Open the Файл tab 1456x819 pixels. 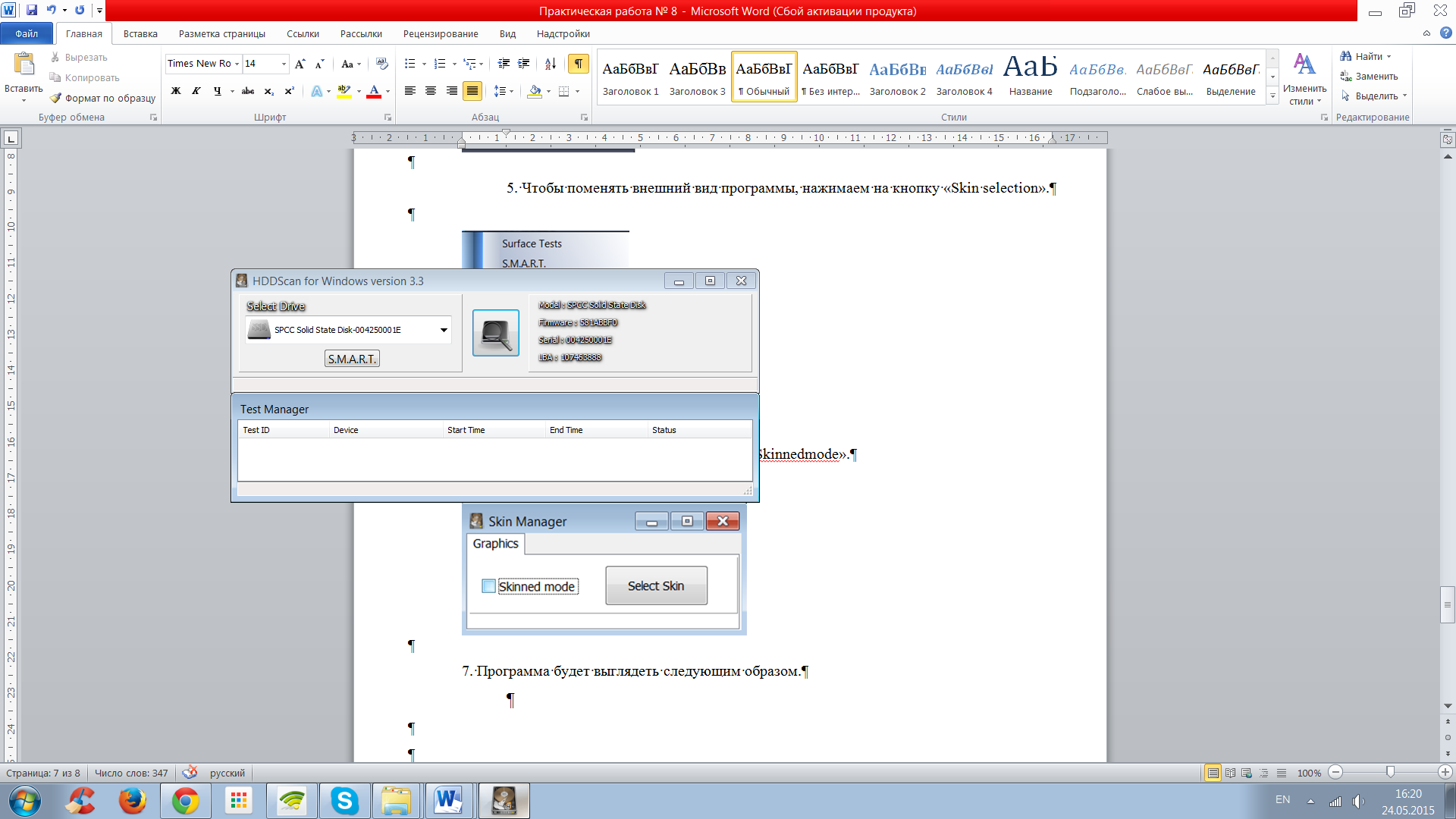coord(27,33)
